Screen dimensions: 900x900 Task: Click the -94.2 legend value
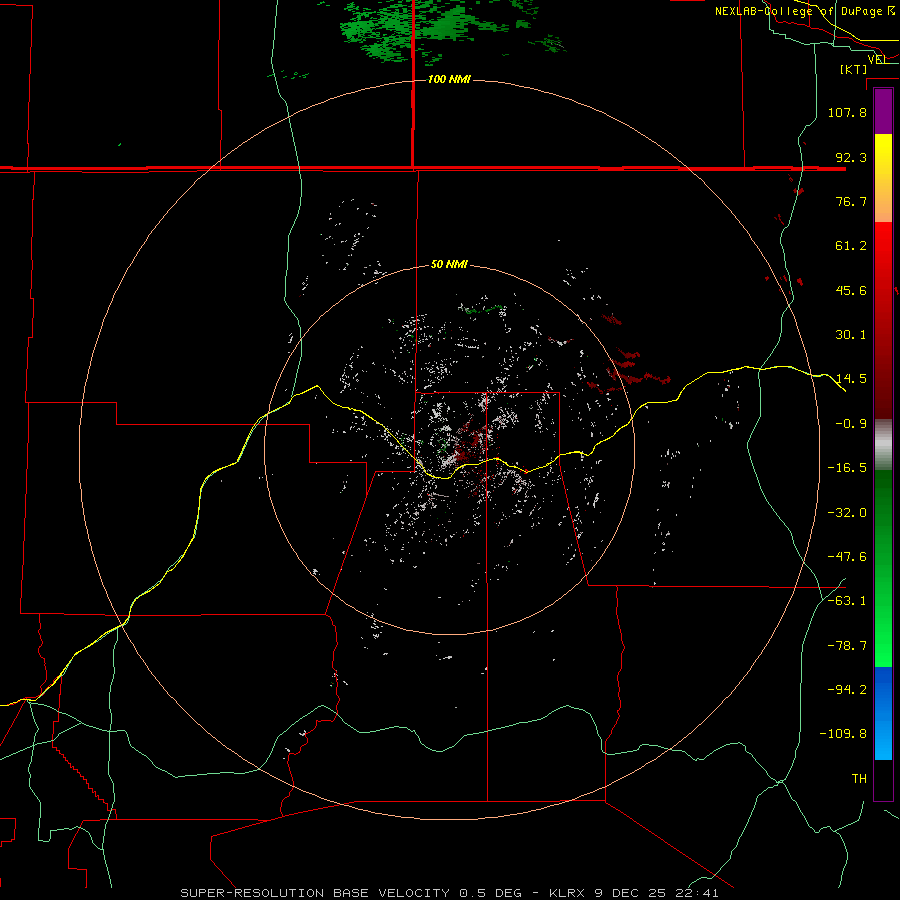pos(847,690)
